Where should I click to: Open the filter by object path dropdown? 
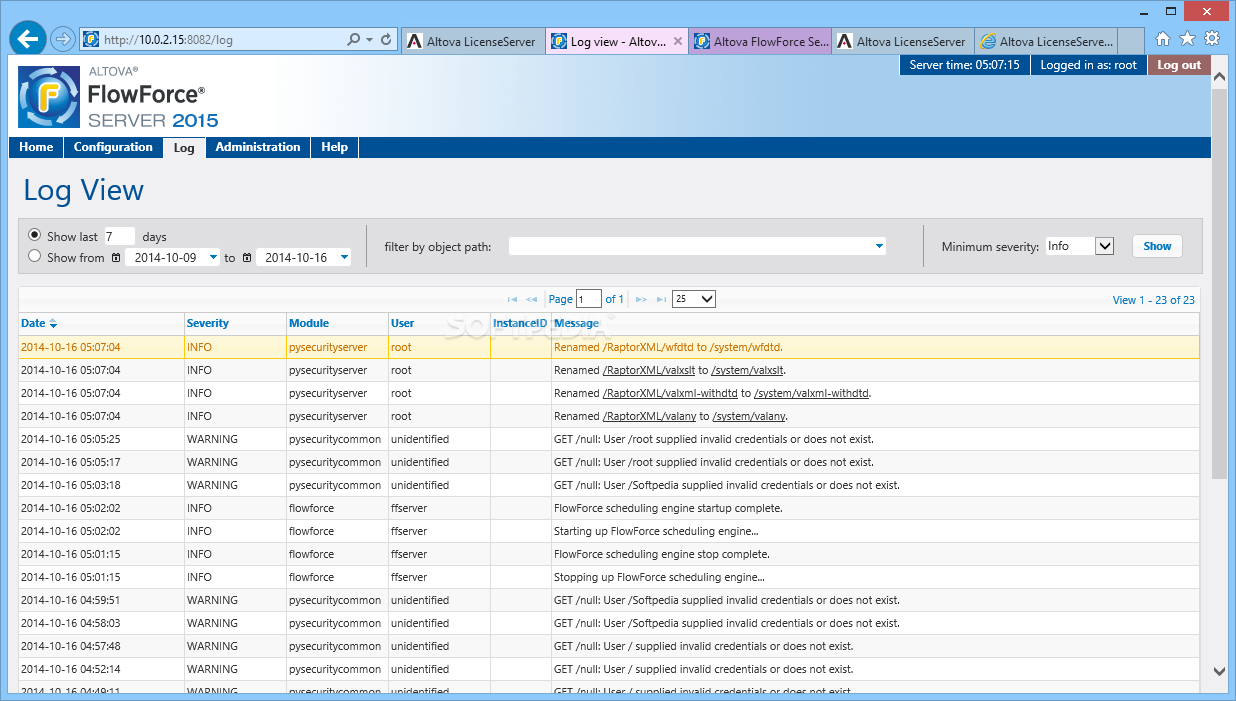point(880,246)
